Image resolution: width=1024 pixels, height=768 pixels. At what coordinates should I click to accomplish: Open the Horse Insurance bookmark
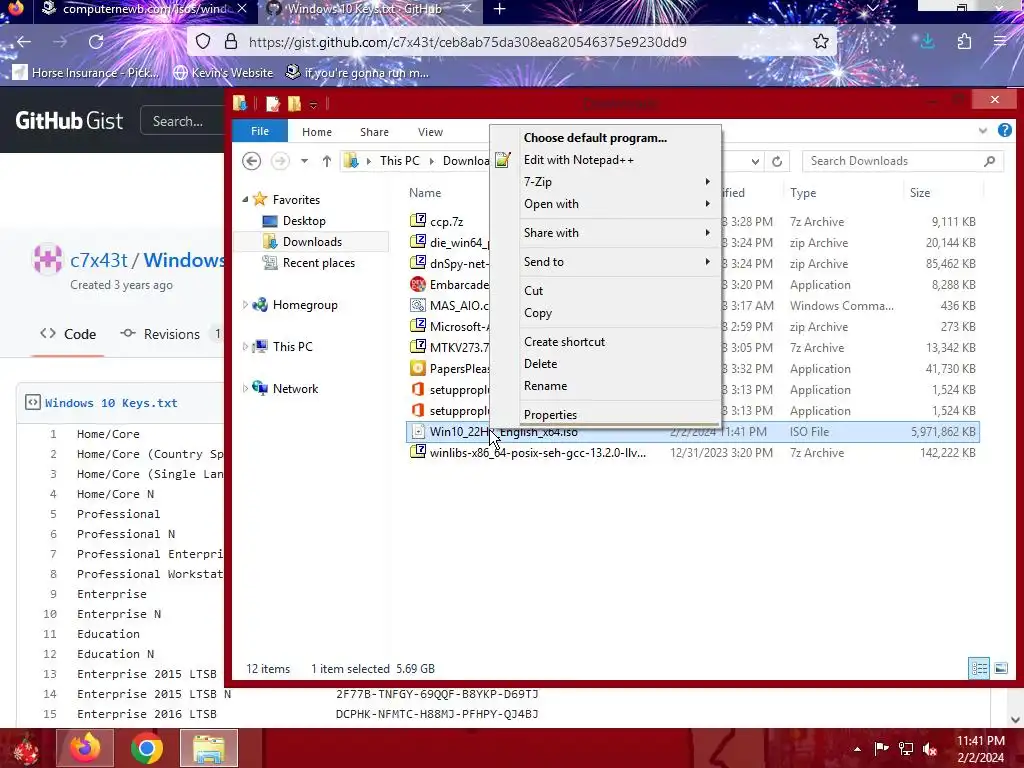point(86,72)
